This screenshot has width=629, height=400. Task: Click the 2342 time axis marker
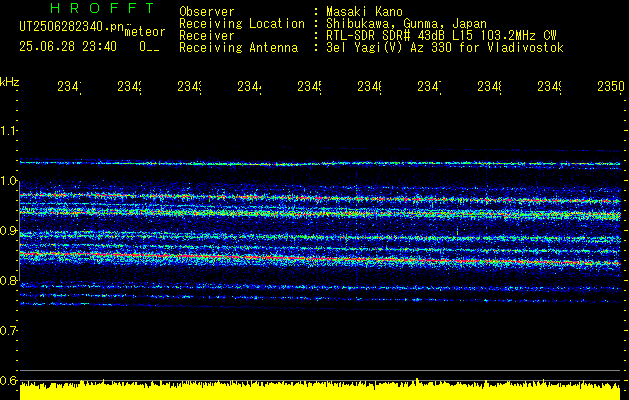(130, 86)
